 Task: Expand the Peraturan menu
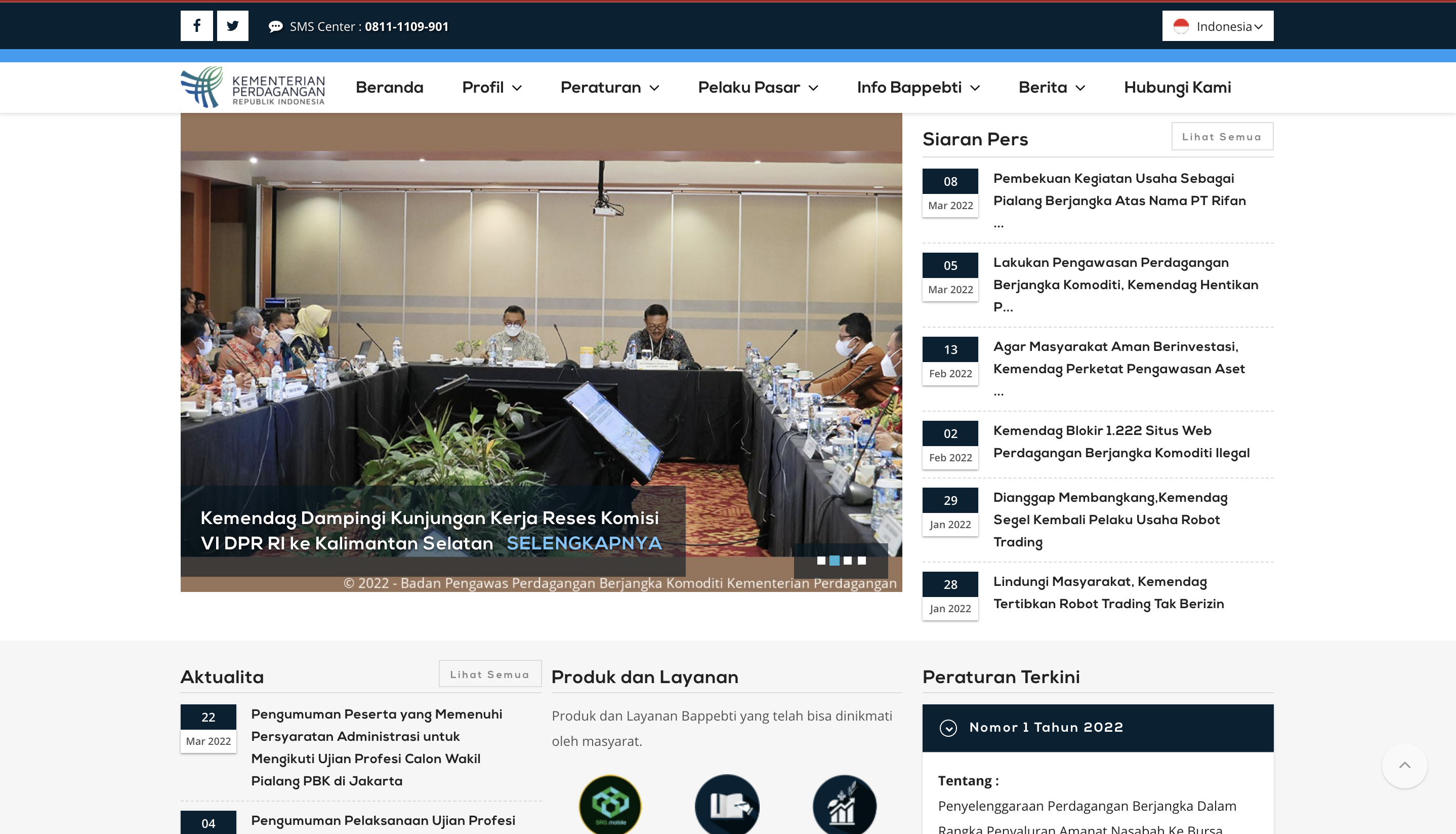[x=609, y=88]
